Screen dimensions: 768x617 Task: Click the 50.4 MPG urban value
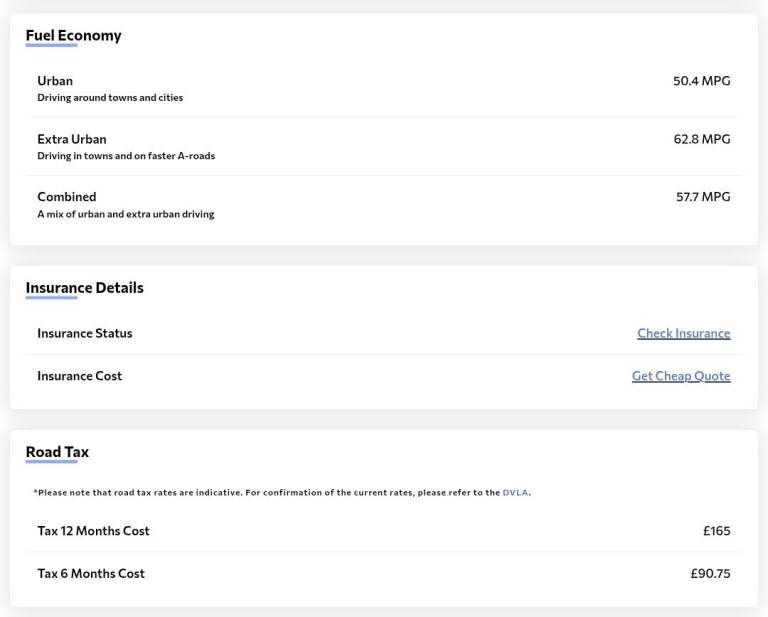coord(701,81)
